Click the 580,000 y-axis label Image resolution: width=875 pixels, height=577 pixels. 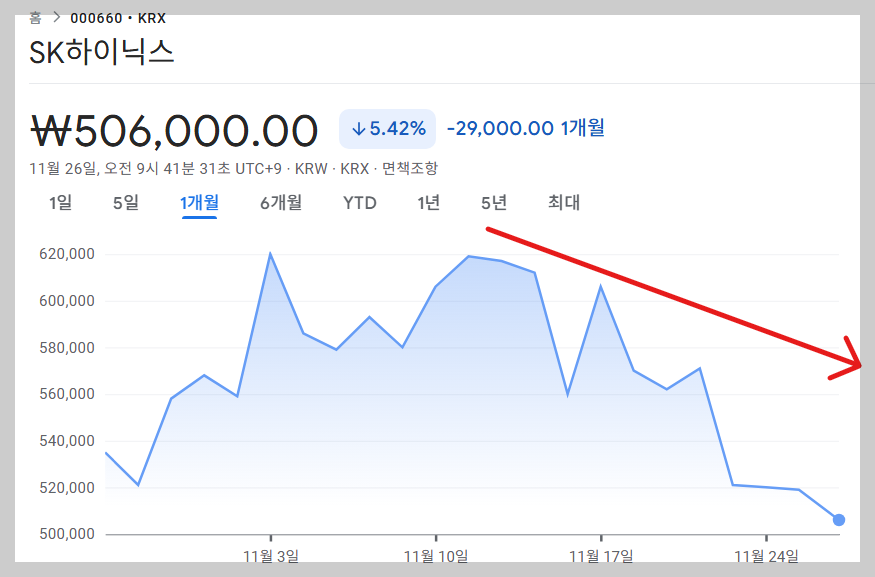67,348
